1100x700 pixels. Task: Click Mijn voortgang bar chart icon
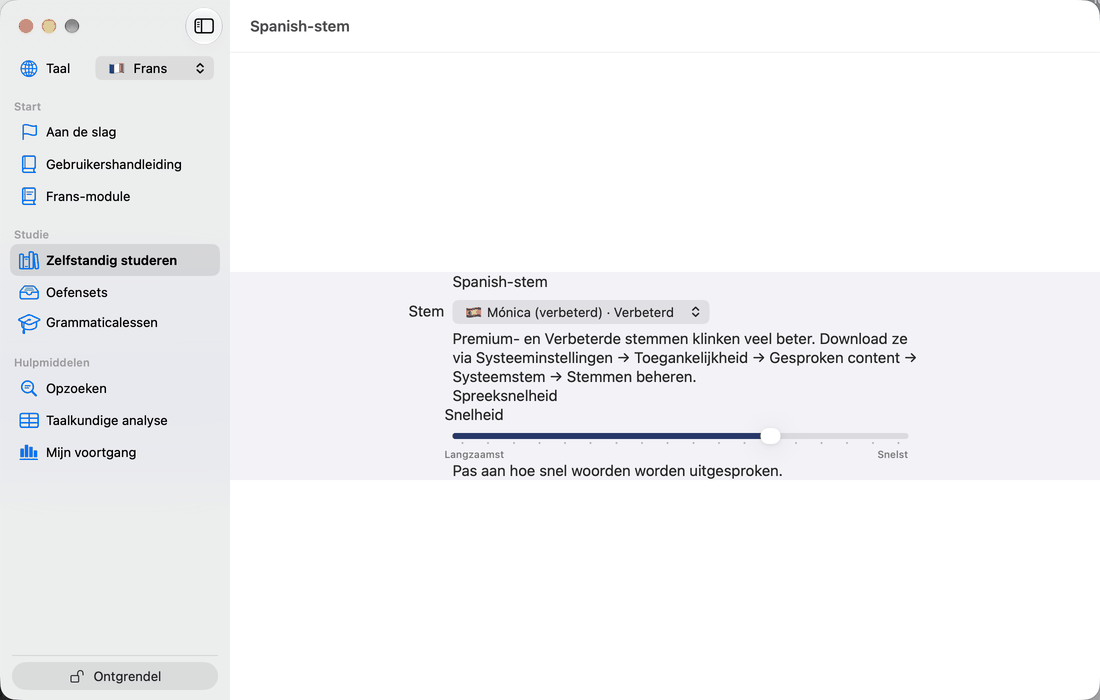(x=29, y=452)
